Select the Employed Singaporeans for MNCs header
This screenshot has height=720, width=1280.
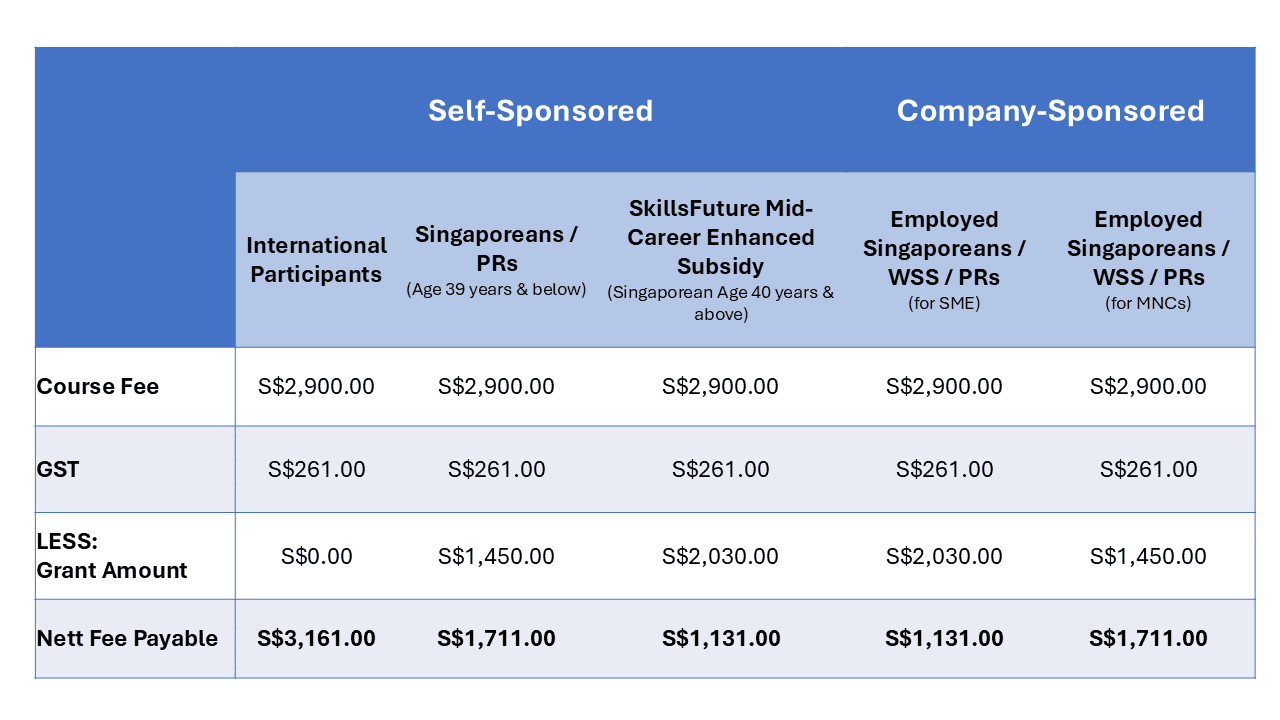(1148, 260)
